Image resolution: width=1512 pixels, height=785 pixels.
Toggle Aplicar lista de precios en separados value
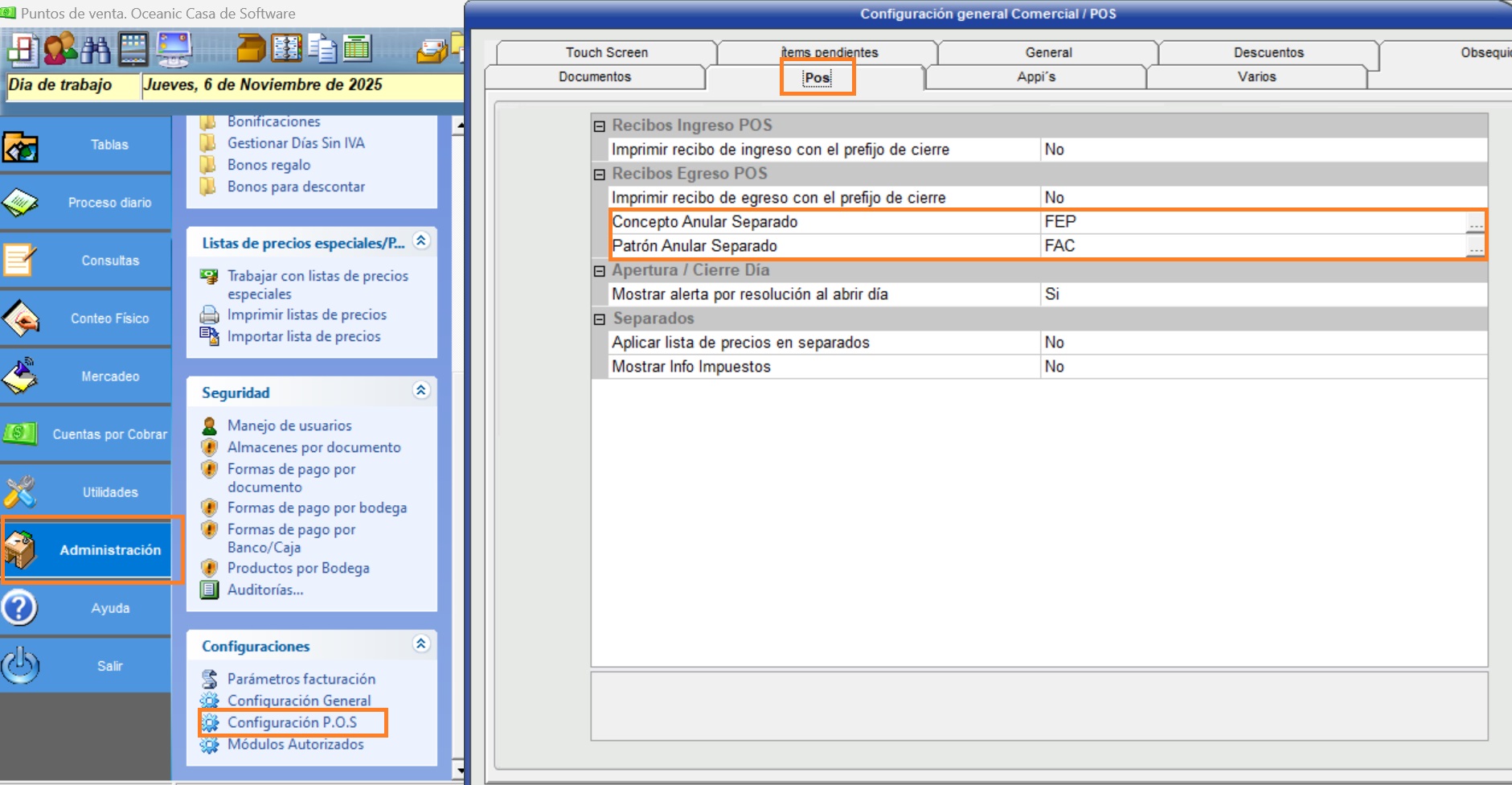(x=1262, y=343)
